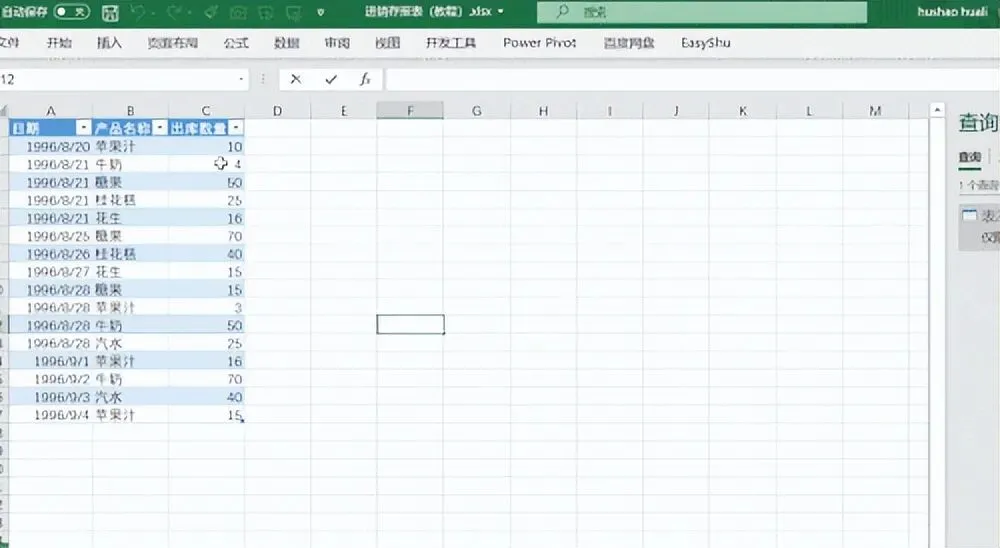Click the outlined active cell in column F

point(410,325)
